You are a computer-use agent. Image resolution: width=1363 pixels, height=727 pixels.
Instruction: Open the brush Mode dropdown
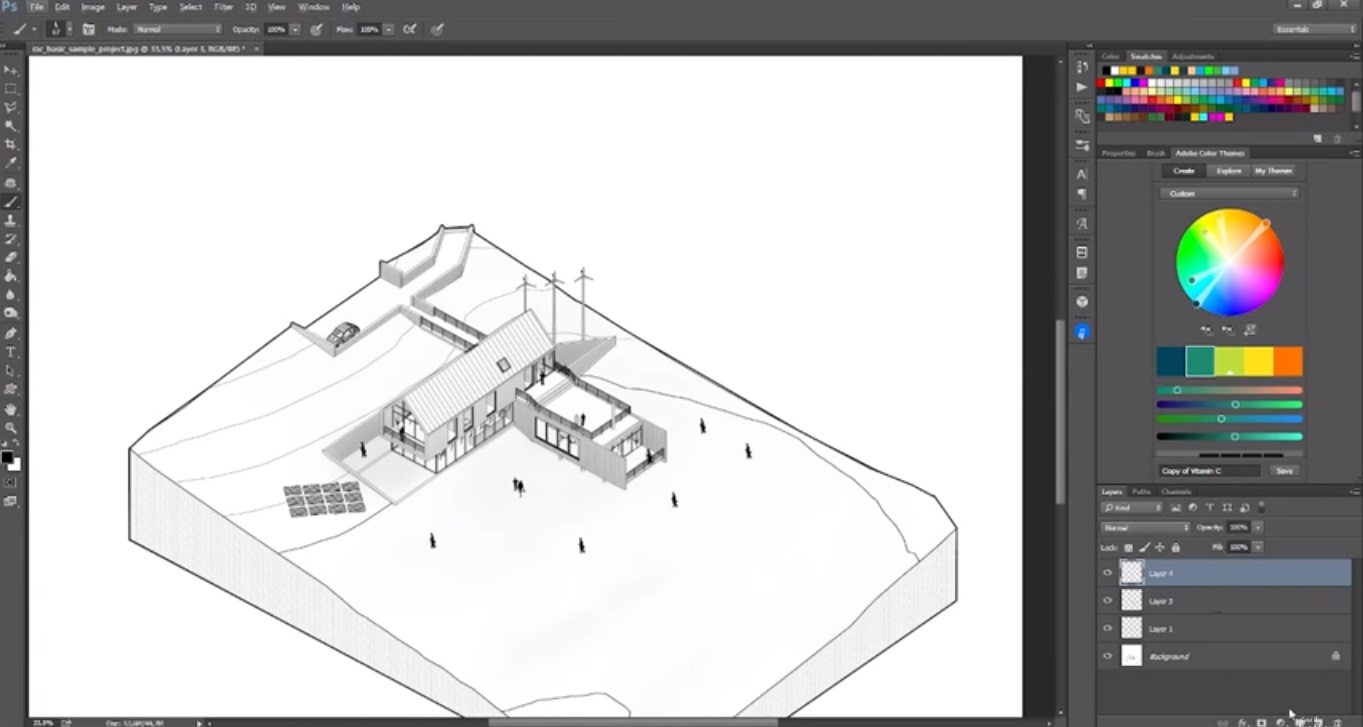pos(177,30)
